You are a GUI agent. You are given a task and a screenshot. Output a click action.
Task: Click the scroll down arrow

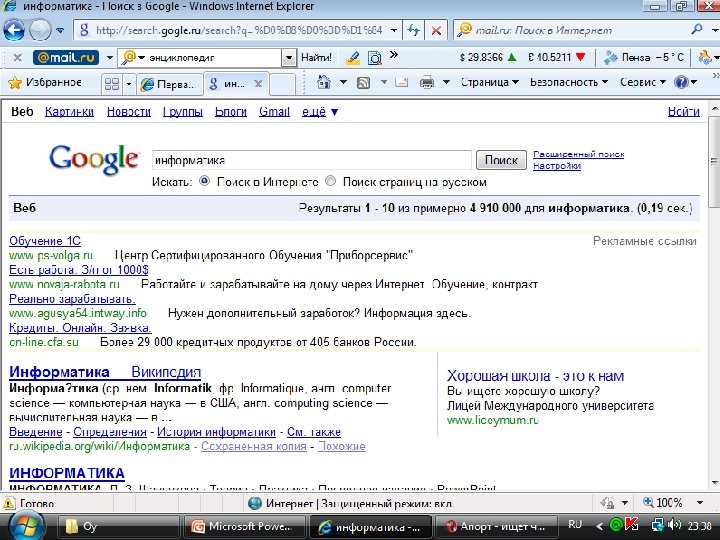[714, 482]
